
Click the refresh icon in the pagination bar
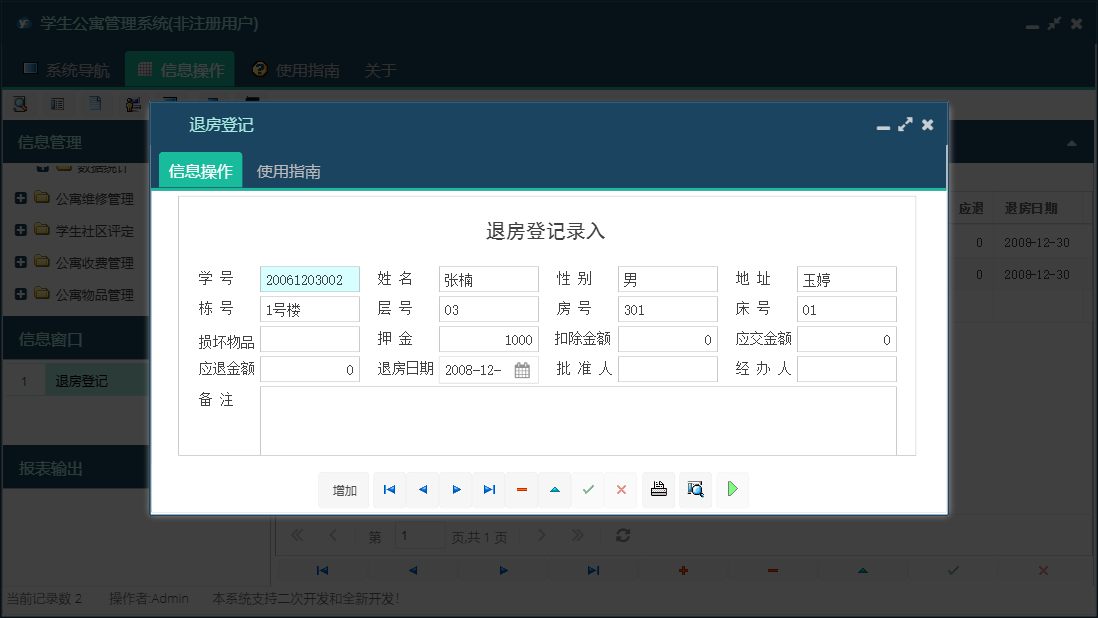pos(623,535)
